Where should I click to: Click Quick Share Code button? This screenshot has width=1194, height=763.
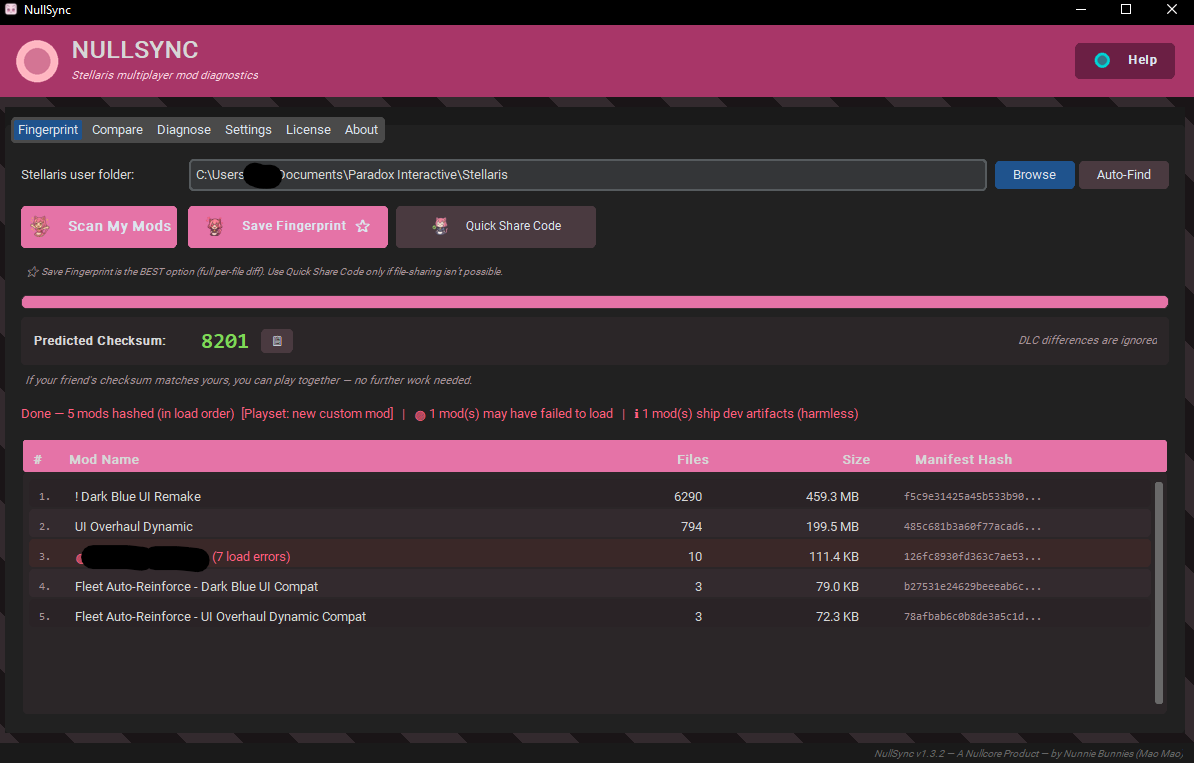click(496, 226)
